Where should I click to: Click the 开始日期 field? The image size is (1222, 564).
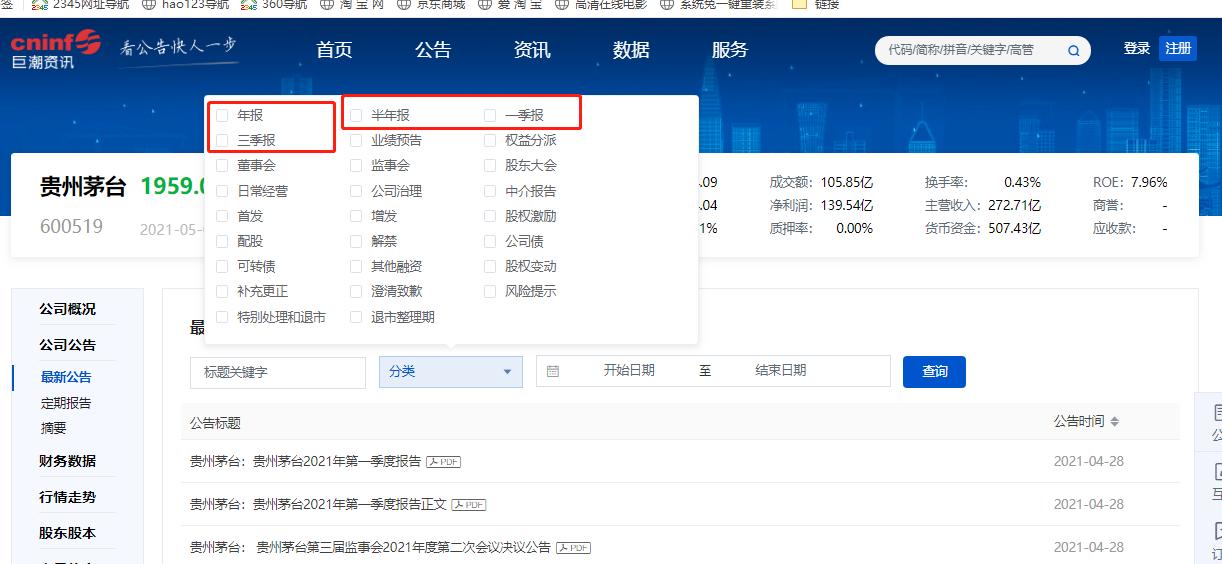[629, 371]
